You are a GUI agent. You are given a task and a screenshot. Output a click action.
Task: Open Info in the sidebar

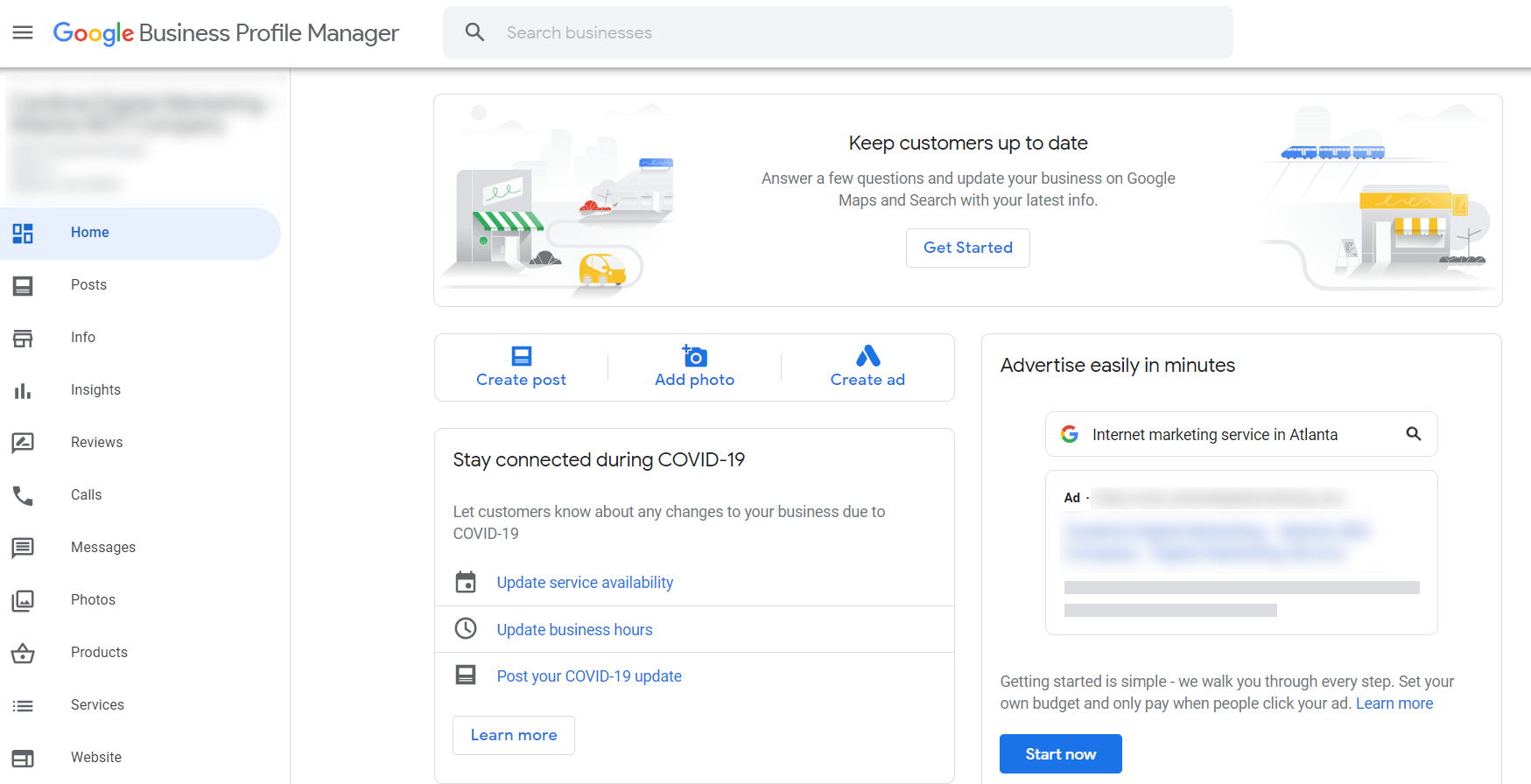point(140,338)
